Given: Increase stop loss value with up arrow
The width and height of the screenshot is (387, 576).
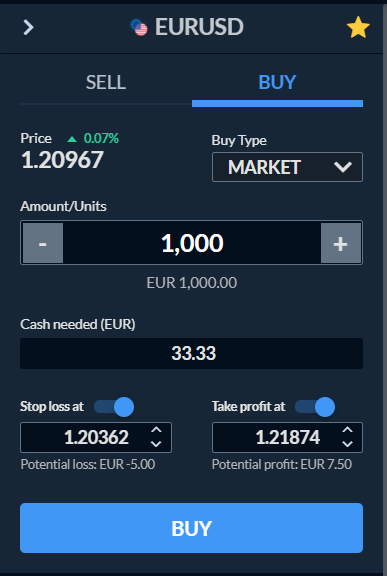Looking at the screenshot, I should (156, 430).
